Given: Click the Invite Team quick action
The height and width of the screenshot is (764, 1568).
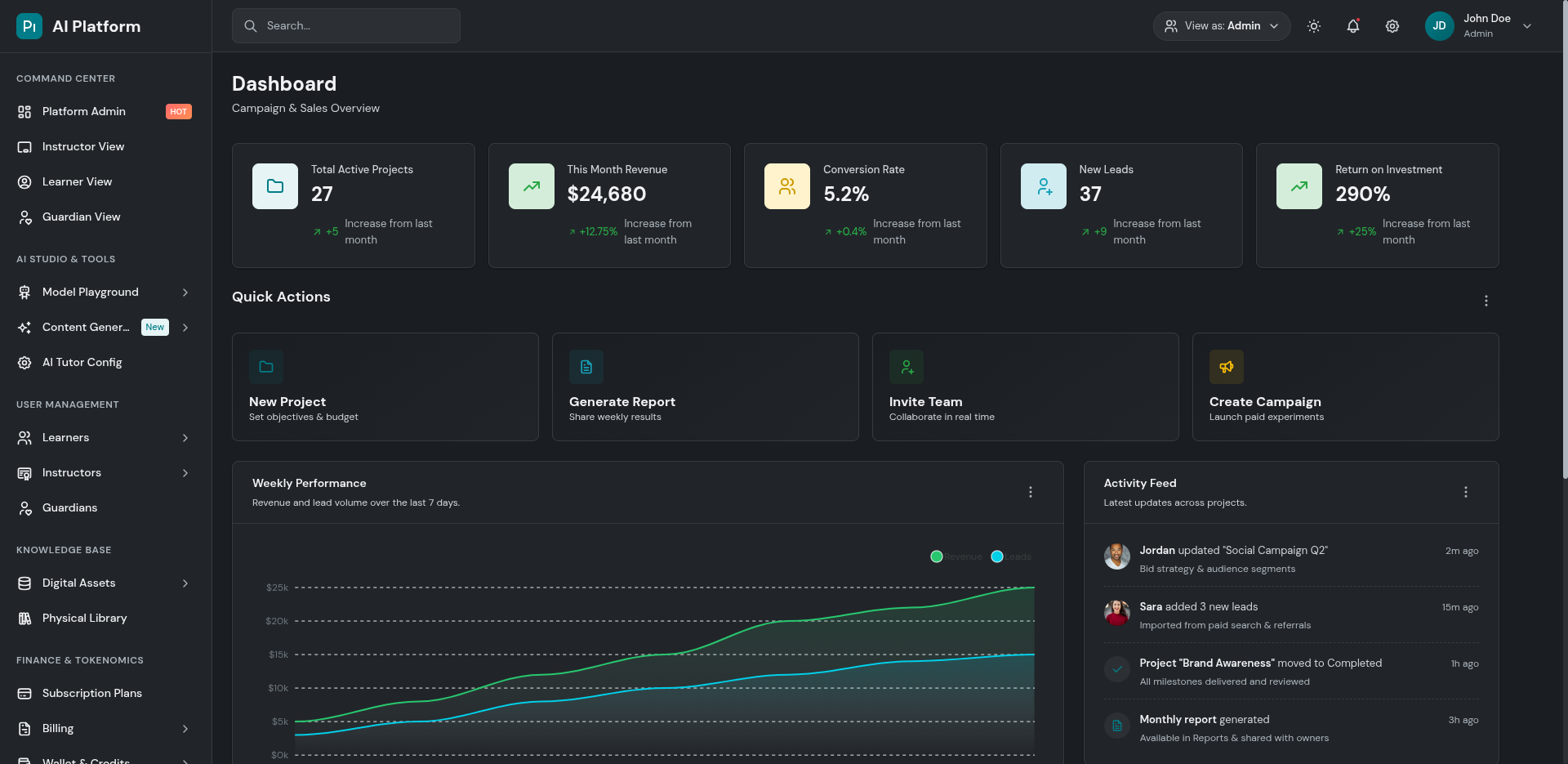Looking at the screenshot, I should (x=1025, y=386).
